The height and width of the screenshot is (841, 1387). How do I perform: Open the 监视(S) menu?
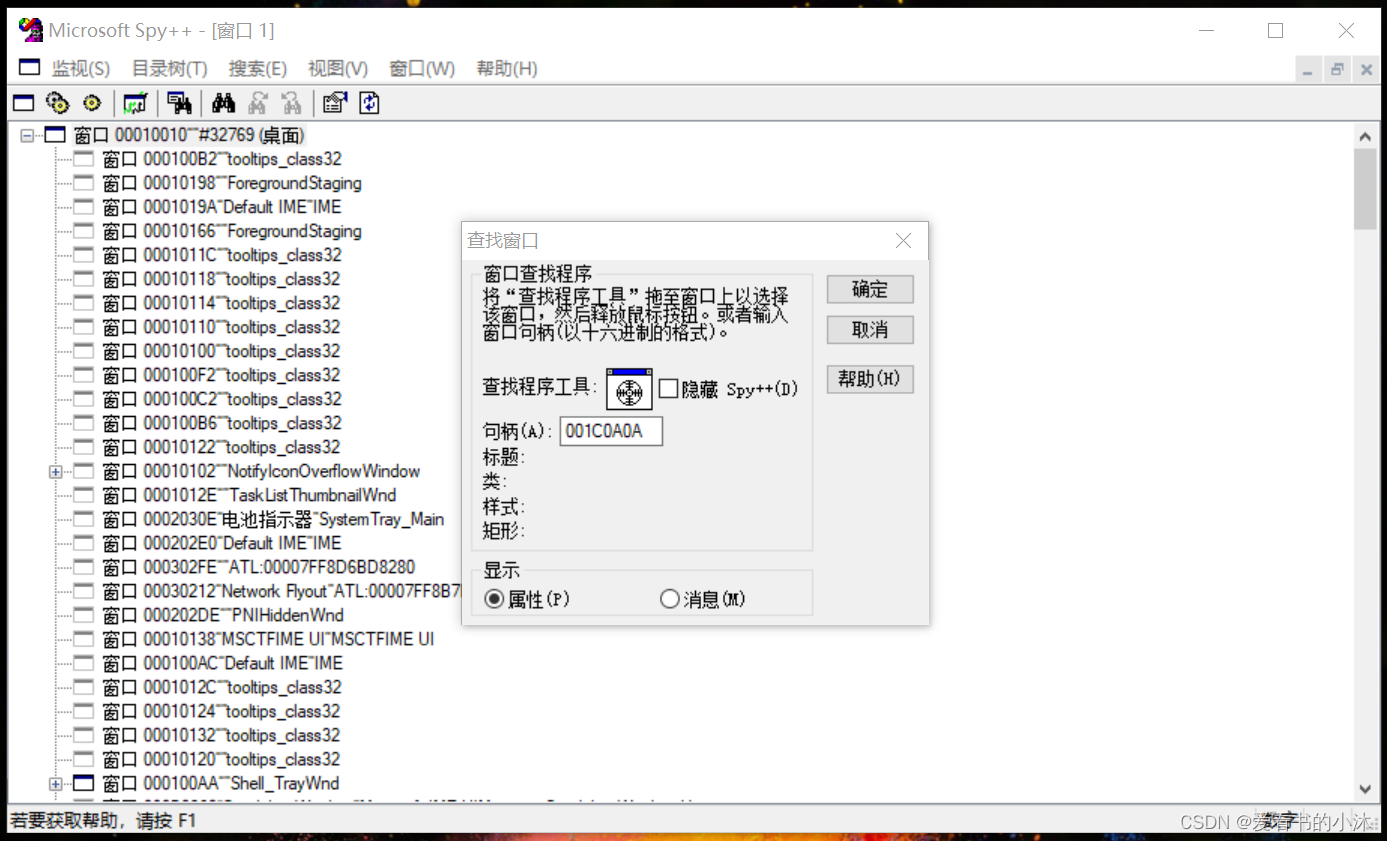tap(81, 68)
